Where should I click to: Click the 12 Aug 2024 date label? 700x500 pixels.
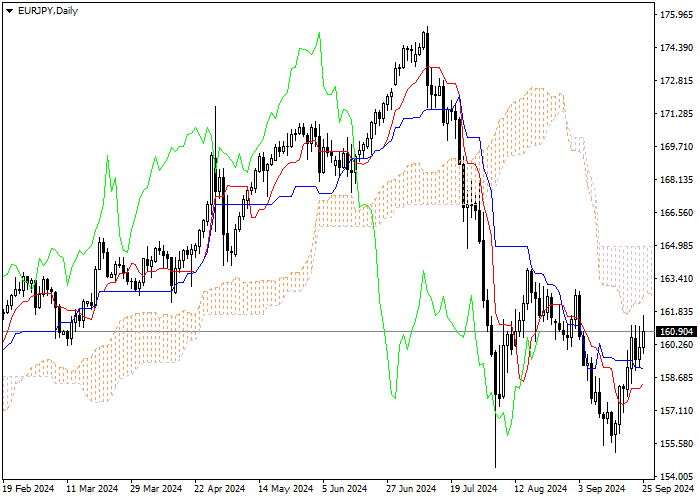[x=540, y=489]
